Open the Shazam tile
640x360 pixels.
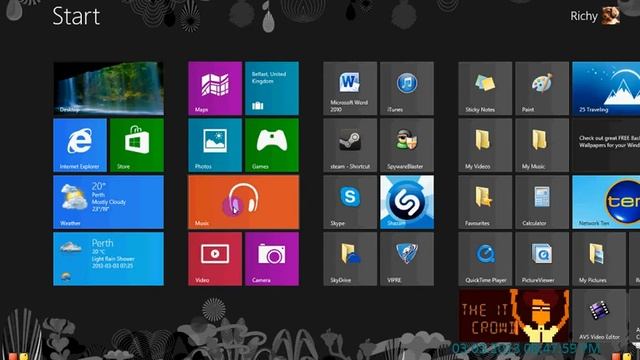[407, 202]
